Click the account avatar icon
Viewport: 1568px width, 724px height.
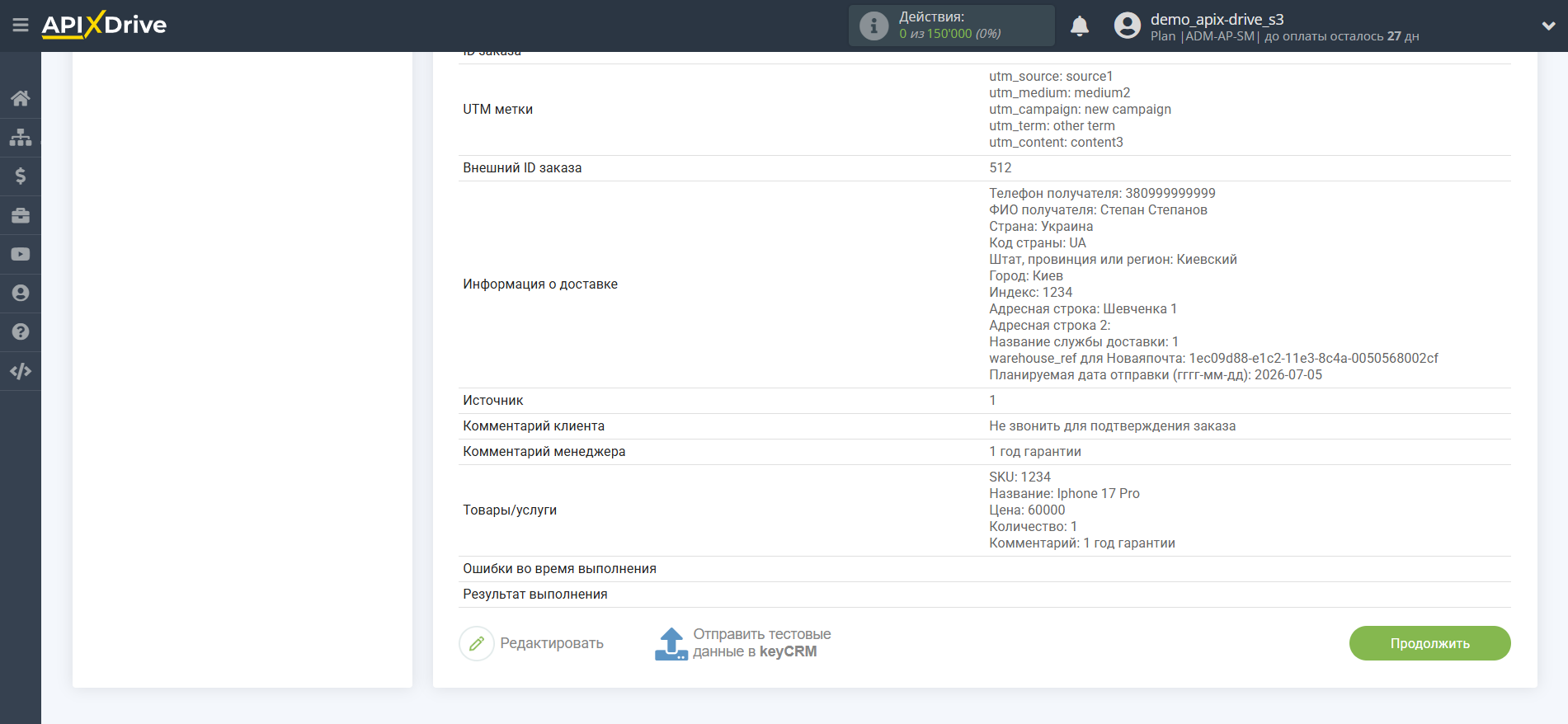(1127, 26)
